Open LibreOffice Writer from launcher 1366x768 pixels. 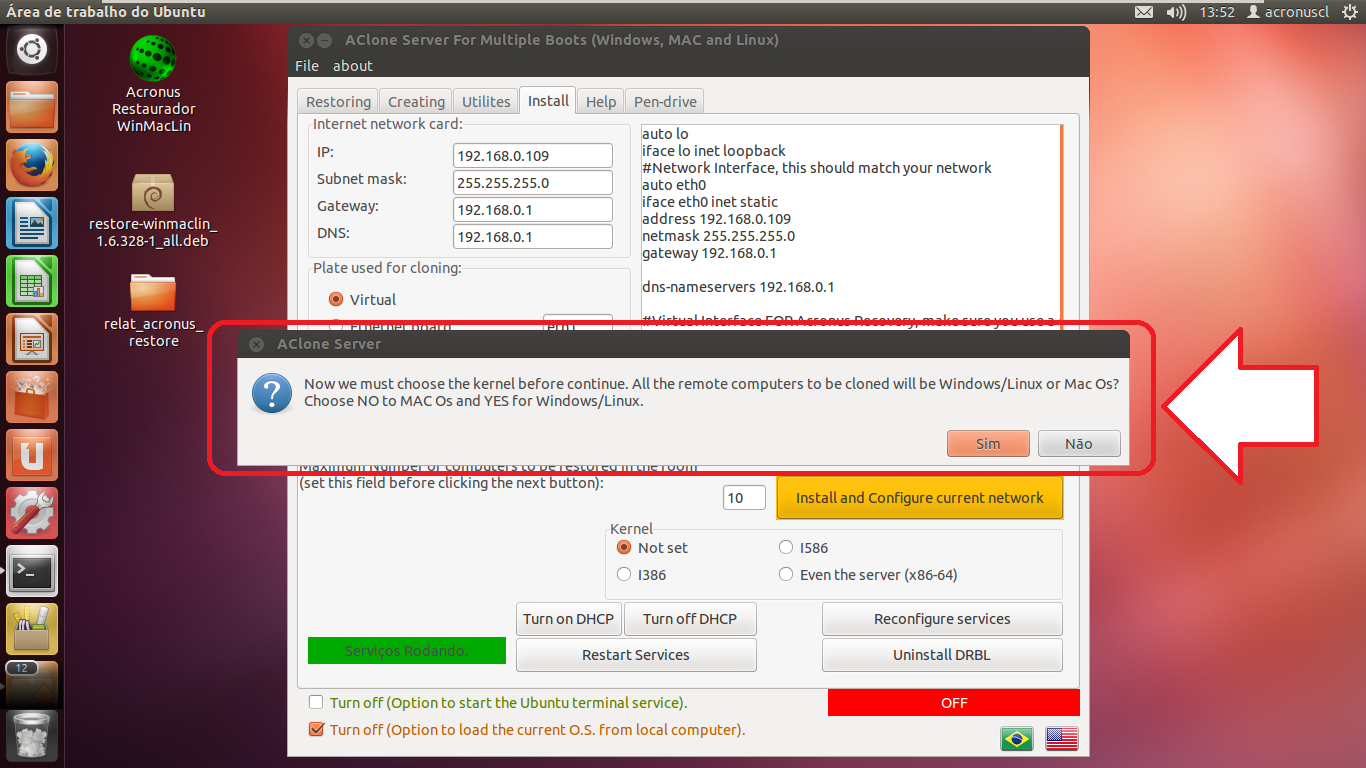32,223
